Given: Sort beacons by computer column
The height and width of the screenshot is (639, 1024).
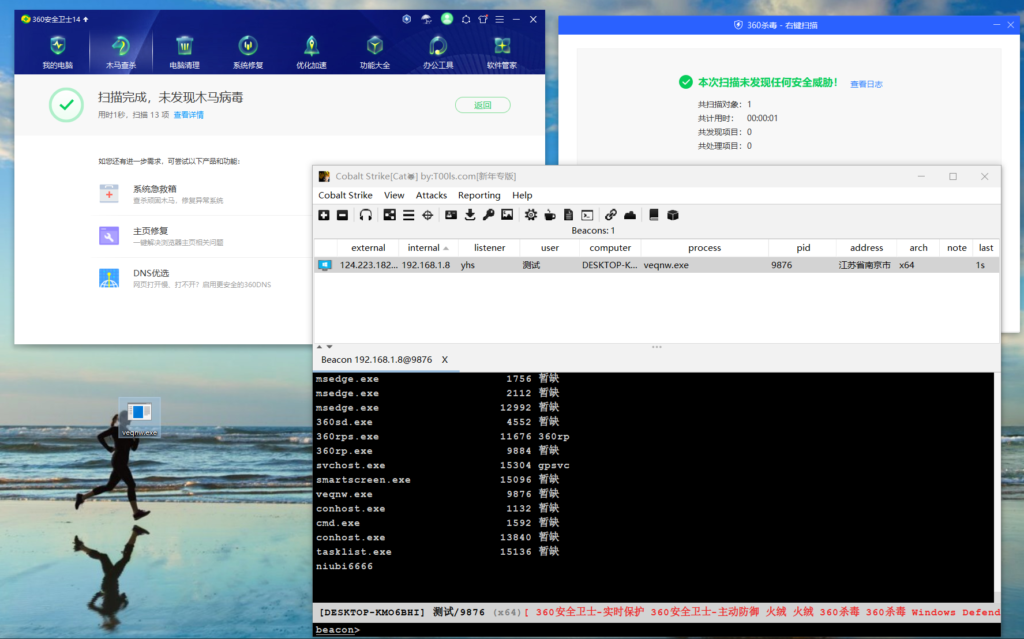Looking at the screenshot, I should [x=610, y=248].
